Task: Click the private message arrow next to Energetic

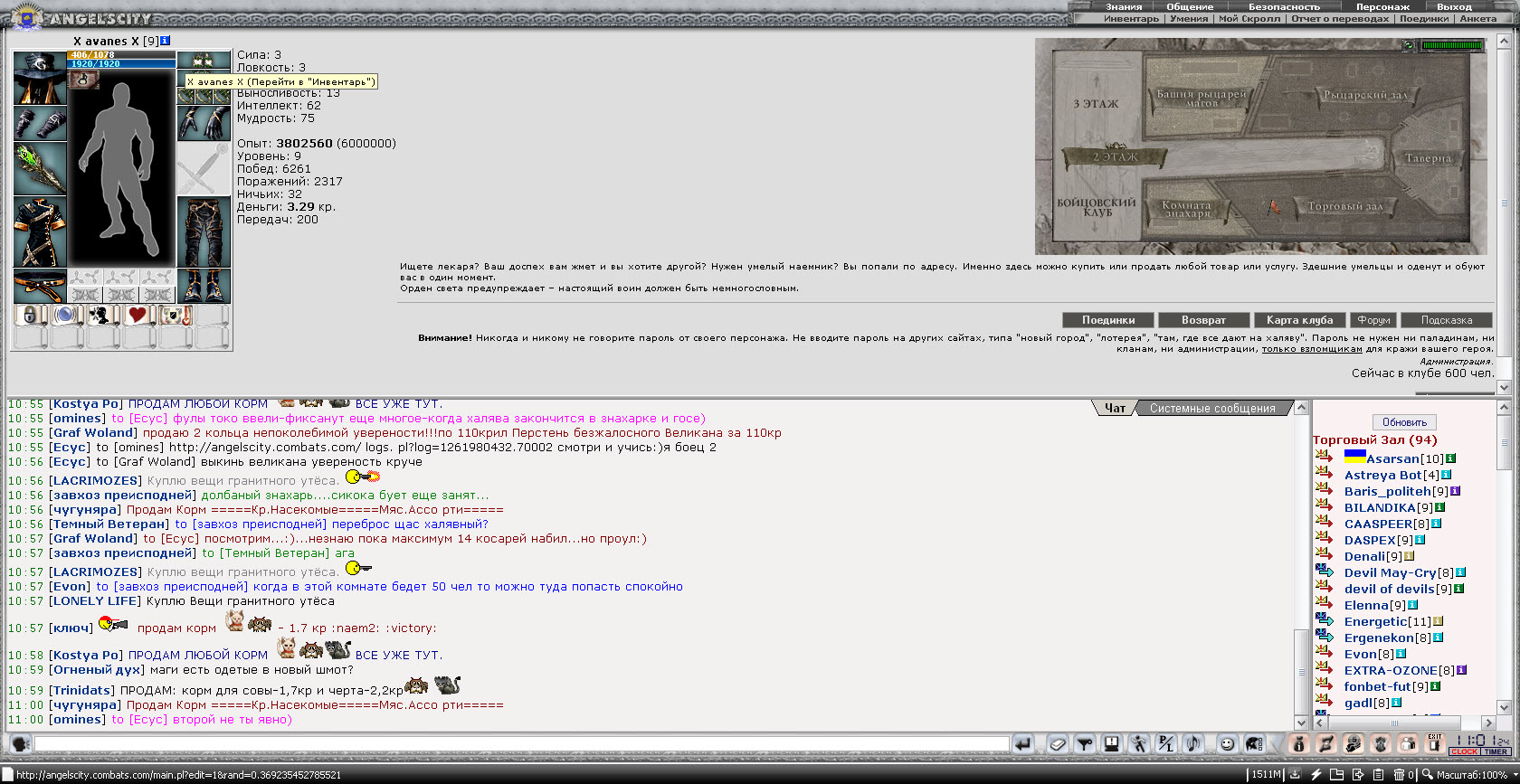Action: (x=1325, y=620)
